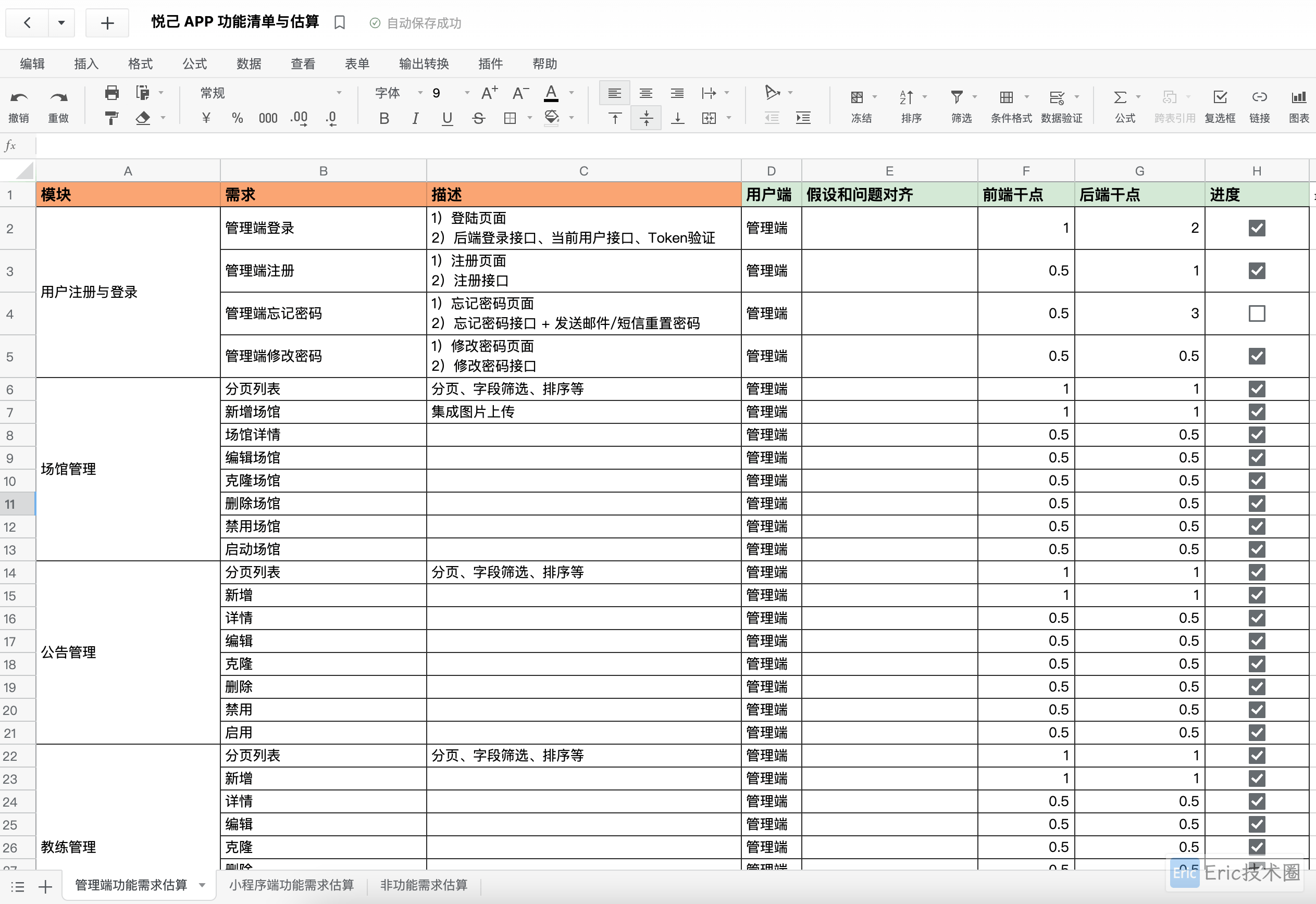This screenshot has height=904, width=1316.
Task: Align text left
Action: pos(615,93)
